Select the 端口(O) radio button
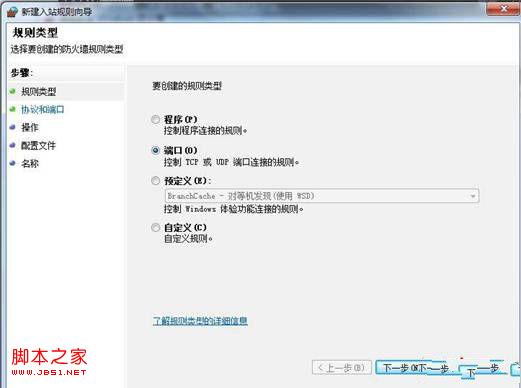Viewport: 521px width, 388px height. 156,150
